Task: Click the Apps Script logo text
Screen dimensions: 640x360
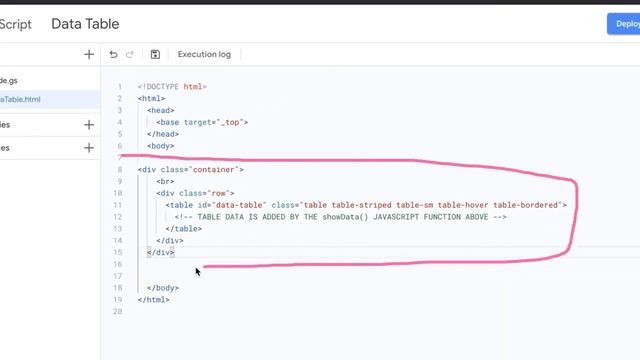Action: coord(16,24)
